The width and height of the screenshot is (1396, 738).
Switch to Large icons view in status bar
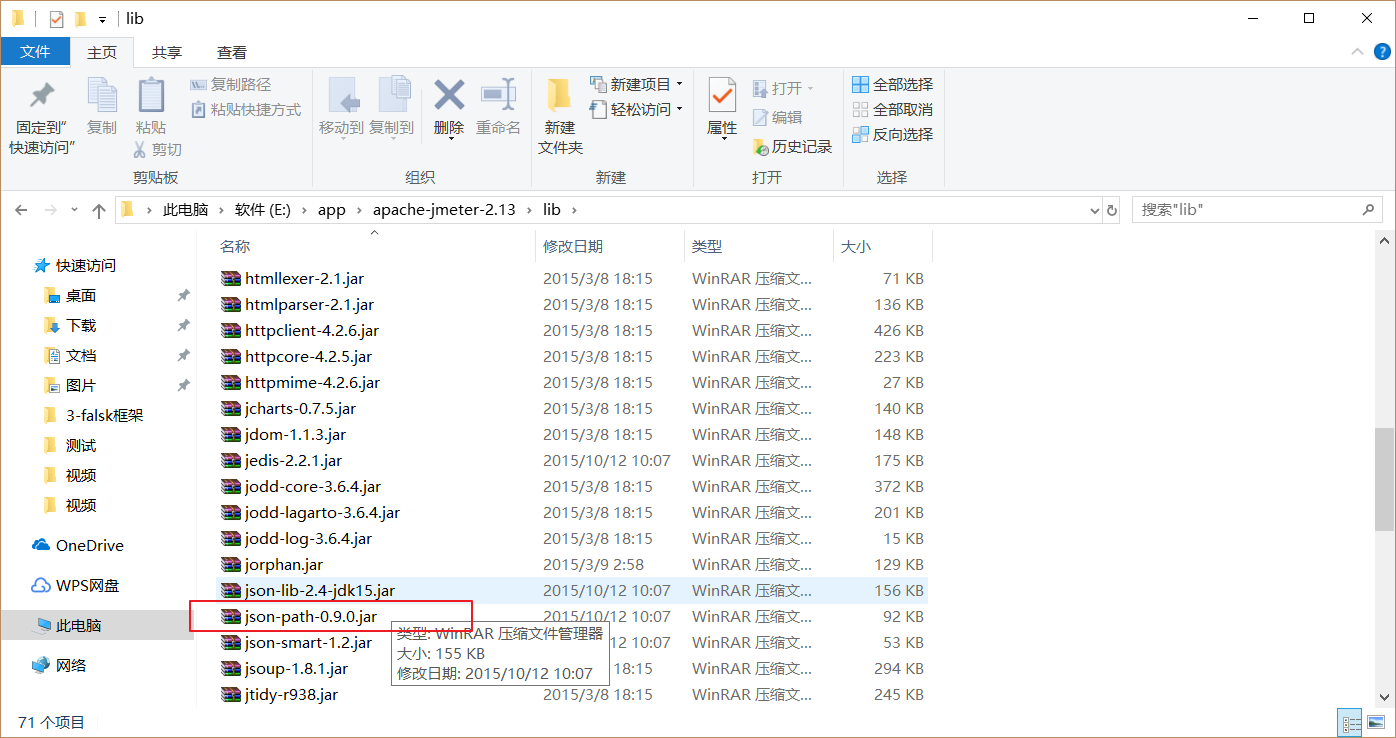1376,722
